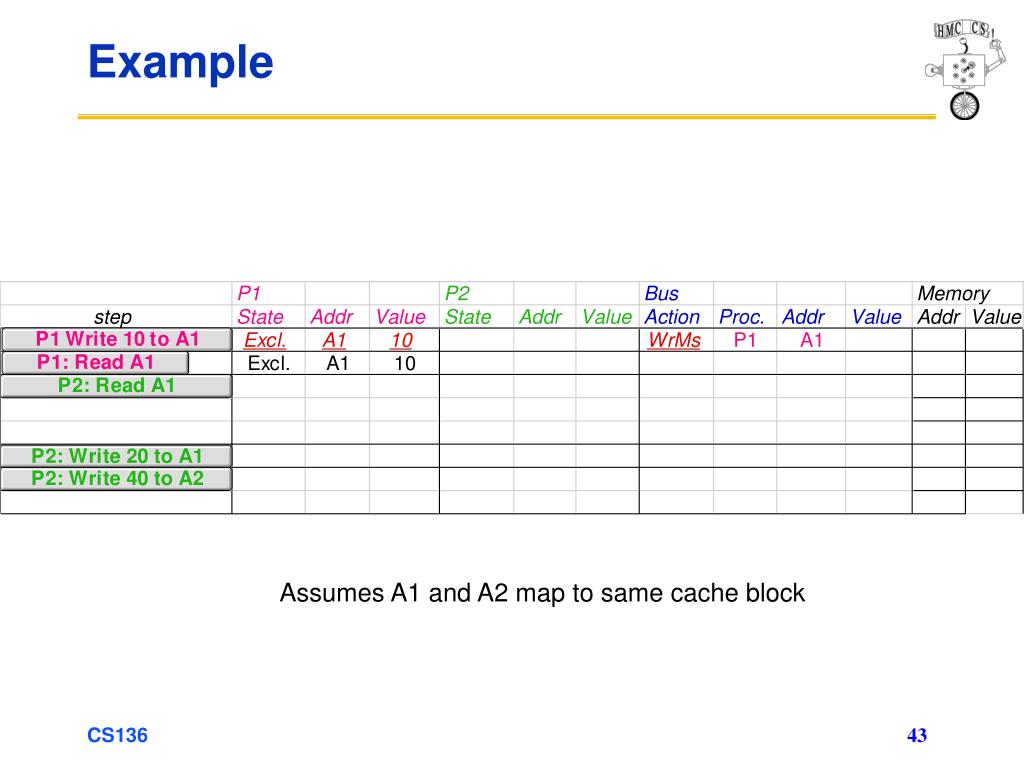Click the underlined red 'Excl.' cell

click(x=265, y=340)
